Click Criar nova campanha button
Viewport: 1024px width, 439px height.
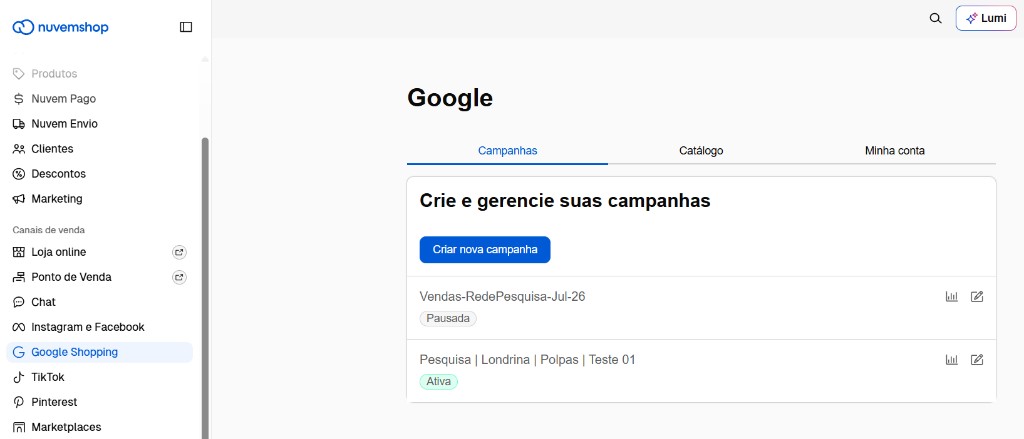[x=485, y=250]
